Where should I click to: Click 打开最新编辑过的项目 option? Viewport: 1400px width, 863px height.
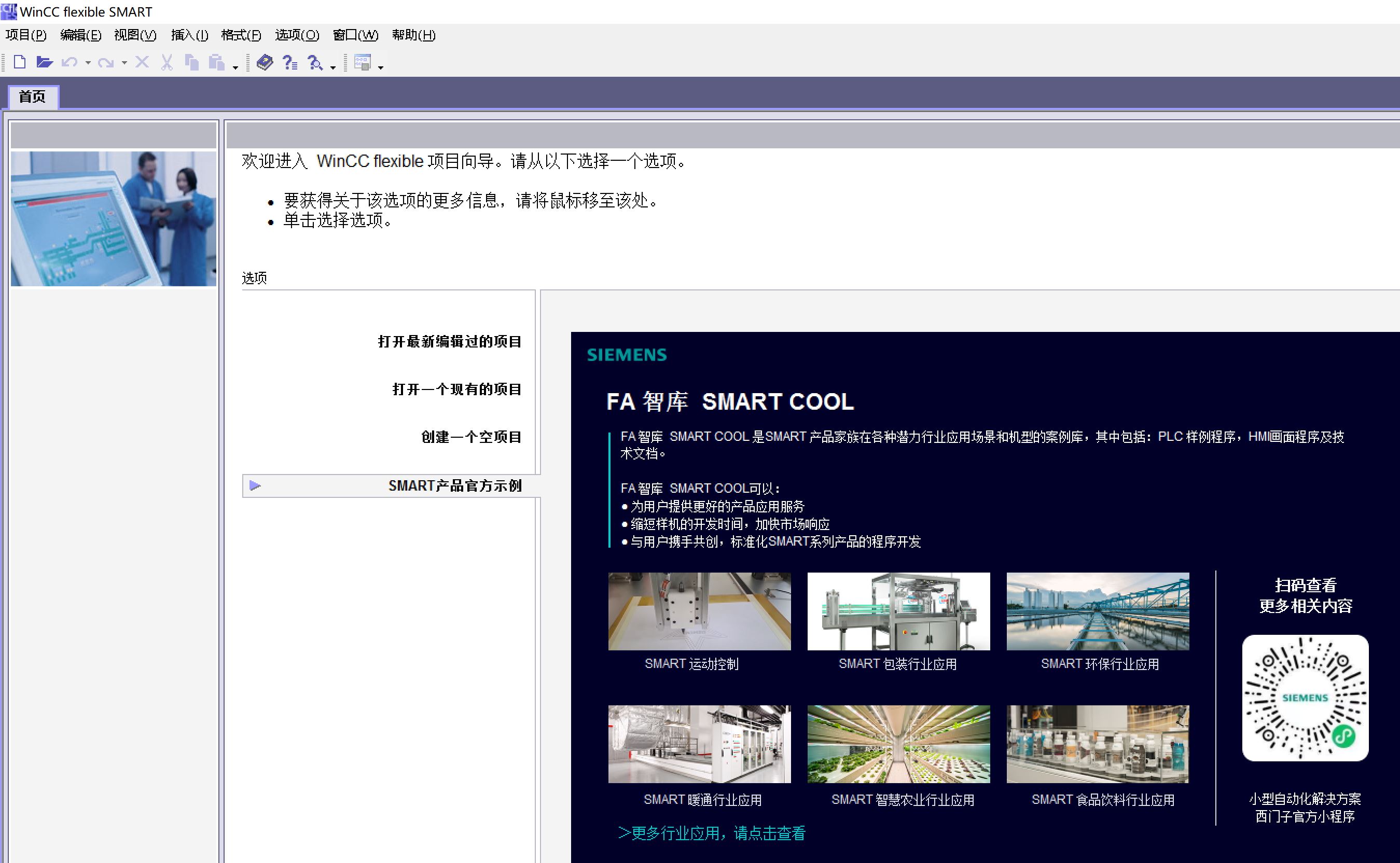pyautogui.click(x=450, y=341)
